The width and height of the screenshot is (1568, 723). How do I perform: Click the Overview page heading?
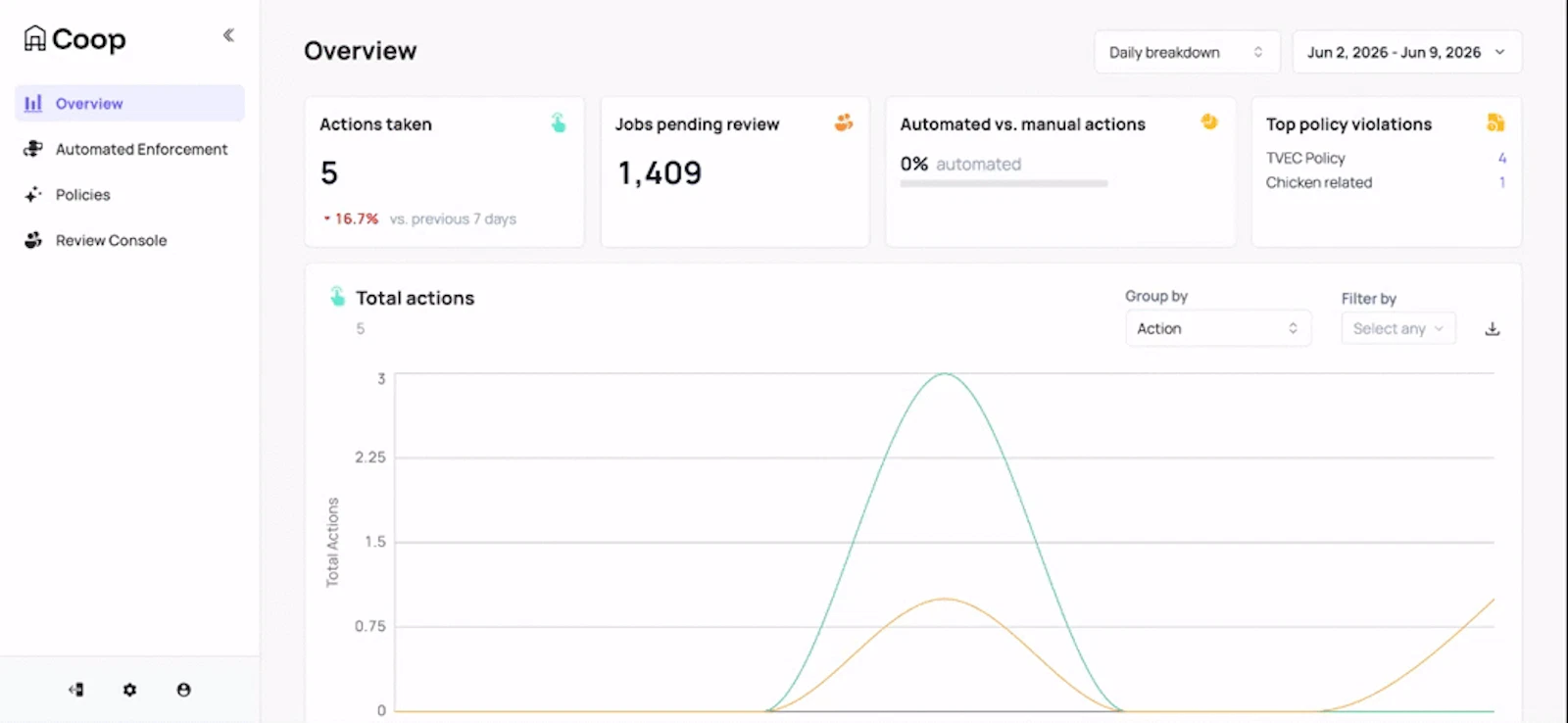360,51
